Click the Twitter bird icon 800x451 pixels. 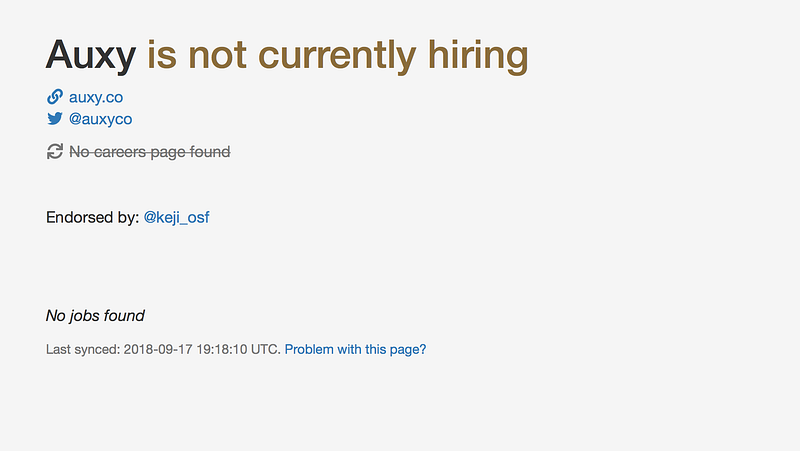(55, 118)
